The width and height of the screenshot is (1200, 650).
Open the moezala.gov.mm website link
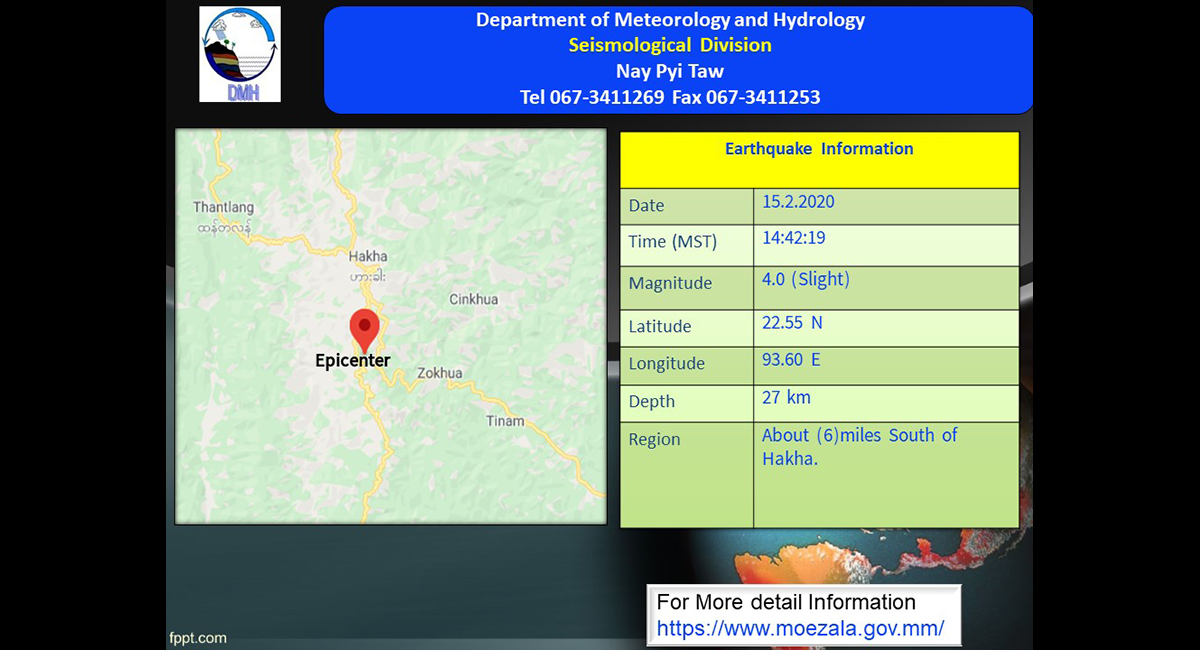tap(800, 629)
